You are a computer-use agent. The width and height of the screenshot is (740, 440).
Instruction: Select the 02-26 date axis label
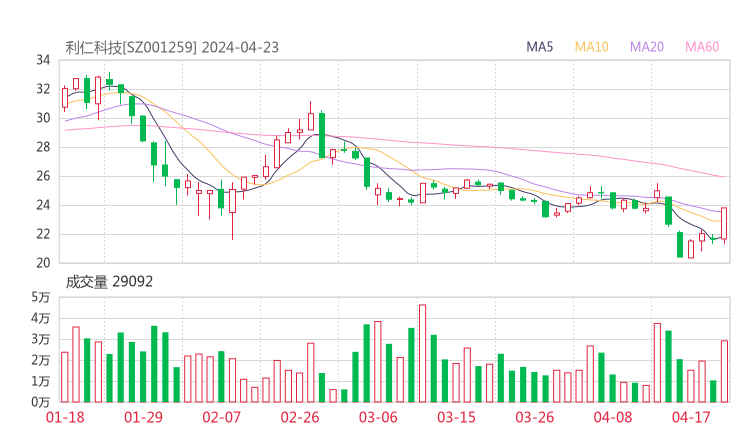pyautogui.click(x=299, y=417)
